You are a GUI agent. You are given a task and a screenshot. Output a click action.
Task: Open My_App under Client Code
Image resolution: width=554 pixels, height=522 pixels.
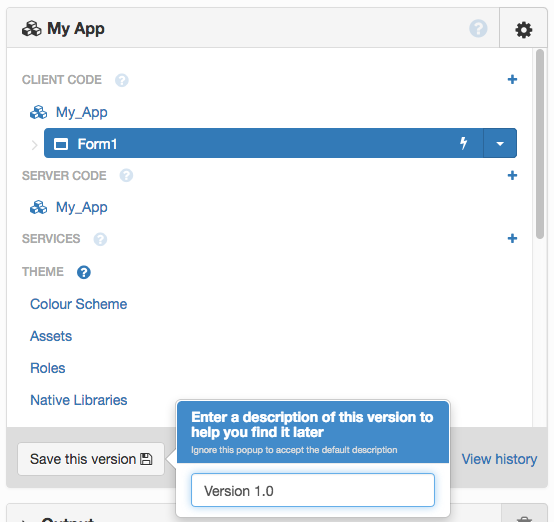(82, 112)
